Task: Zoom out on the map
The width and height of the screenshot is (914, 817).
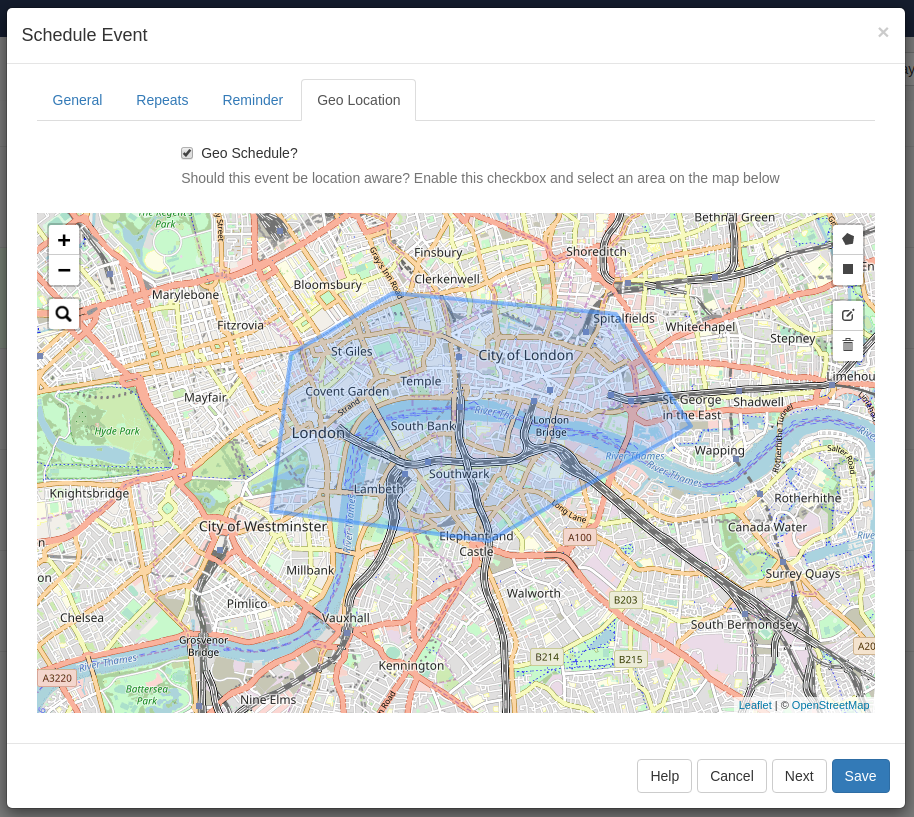Action: (x=64, y=270)
